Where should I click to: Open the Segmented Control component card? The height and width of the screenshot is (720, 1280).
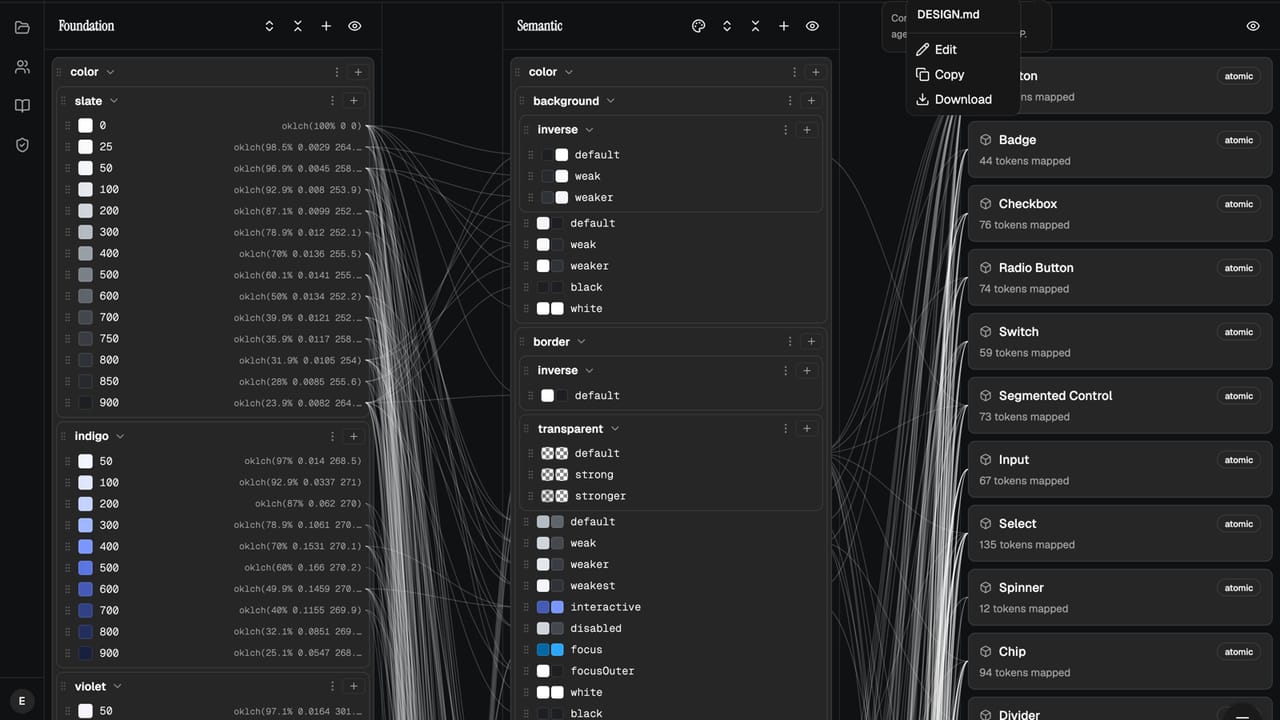pos(1118,406)
